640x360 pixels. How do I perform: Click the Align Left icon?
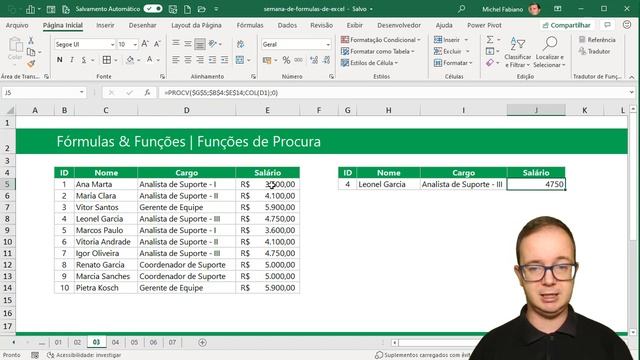[x=176, y=60]
